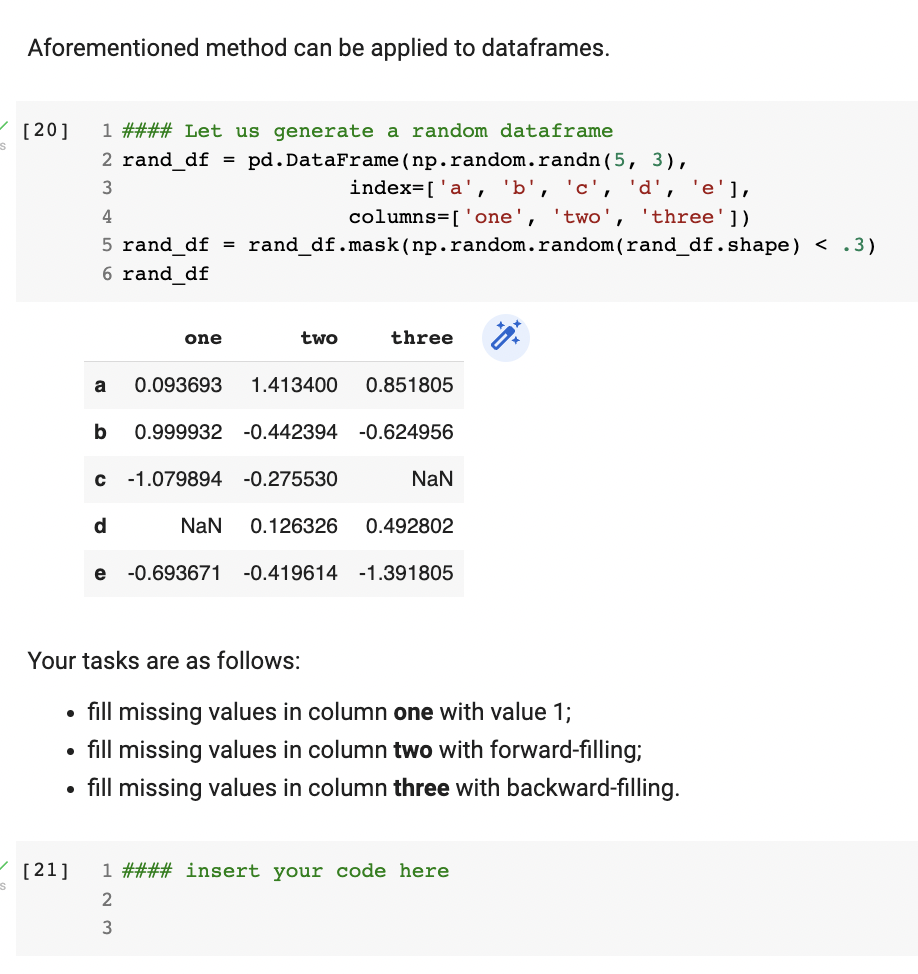The image size is (918, 974).
Task: Click the magic wand suggest-charts icon
Action: click(x=505, y=337)
